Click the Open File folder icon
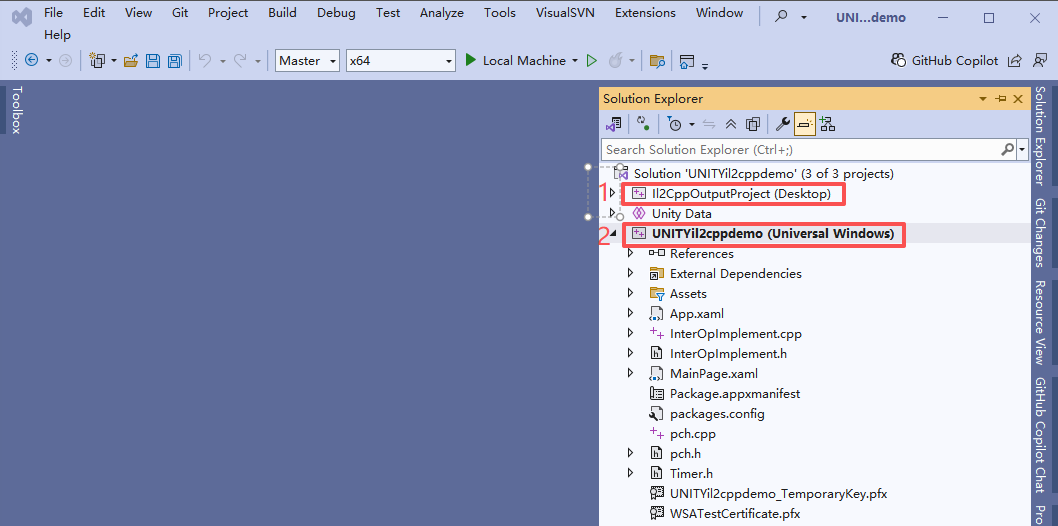Screen dimensions: 1058x526 pyautogui.click(x=131, y=61)
